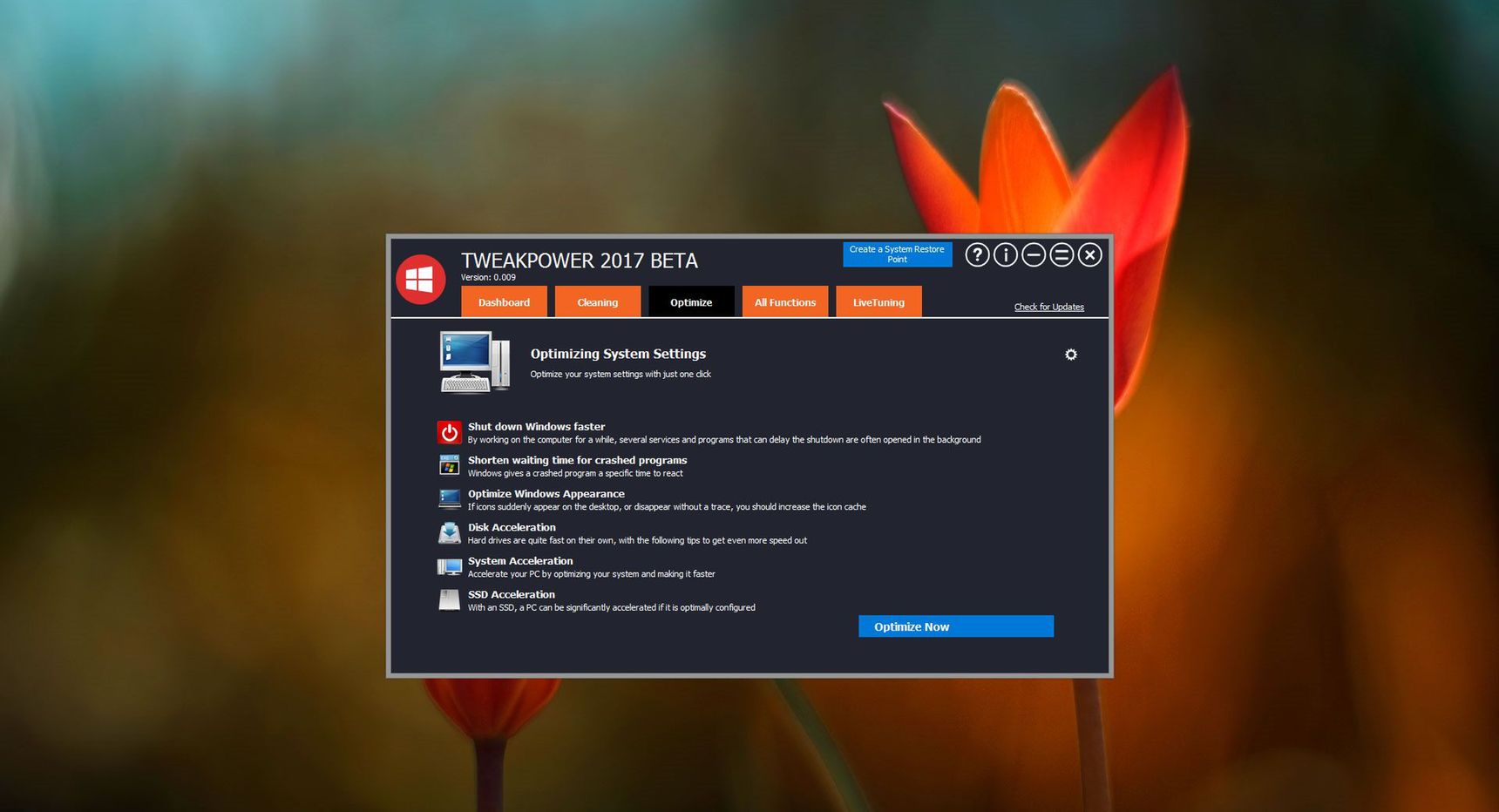1499x812 pixels.
Task: Click the Windows Appearance monitor icon
Action: (x=449, y=499)
